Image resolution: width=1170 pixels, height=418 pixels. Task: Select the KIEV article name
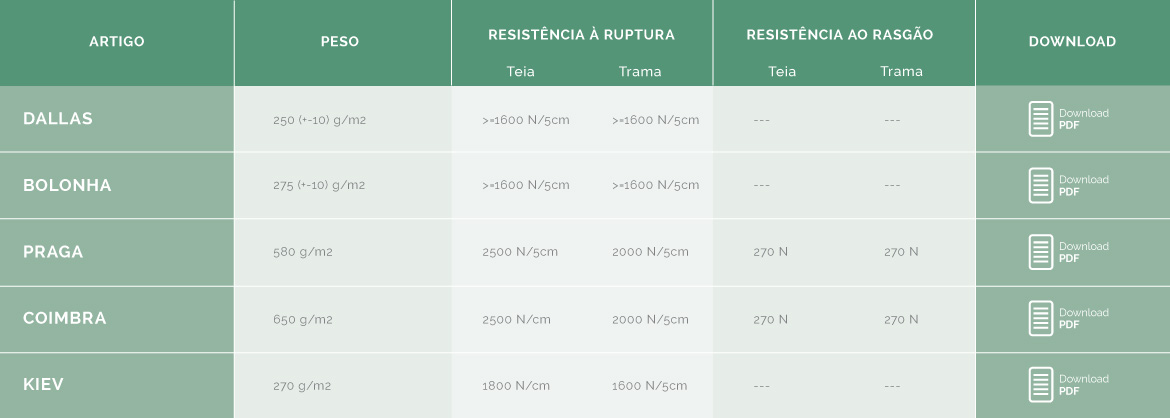tap(43, 384)
